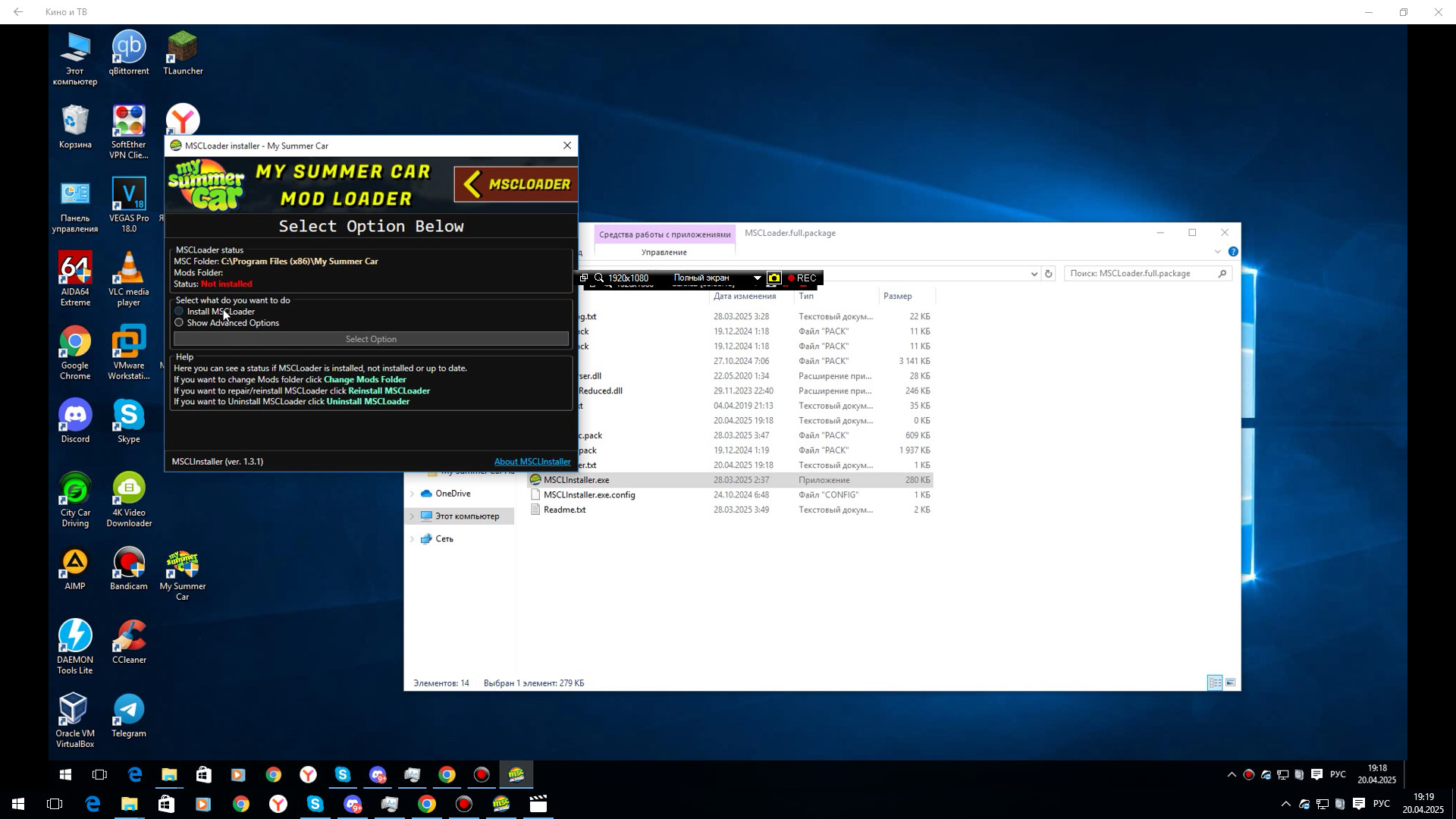Open the About MSCLInstaller link
1456x819 pixels.
click(x=532, y=462)
